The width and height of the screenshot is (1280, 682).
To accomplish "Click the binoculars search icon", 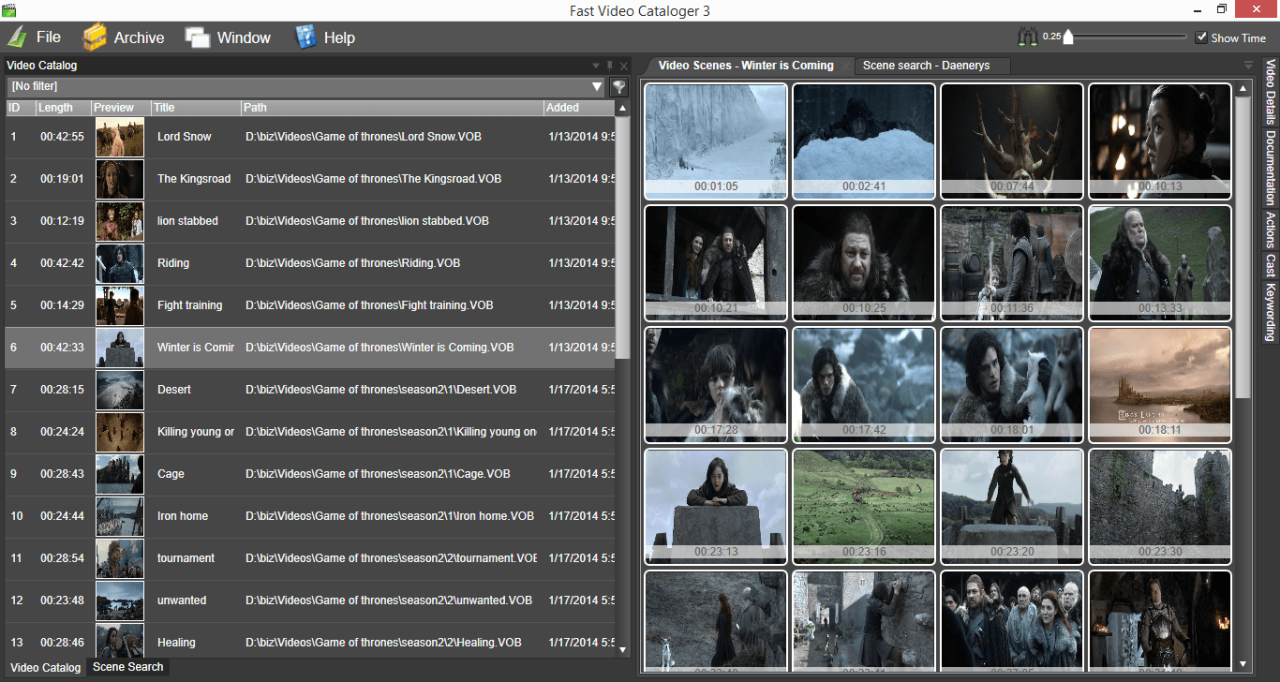I will tap(1027, 35).
